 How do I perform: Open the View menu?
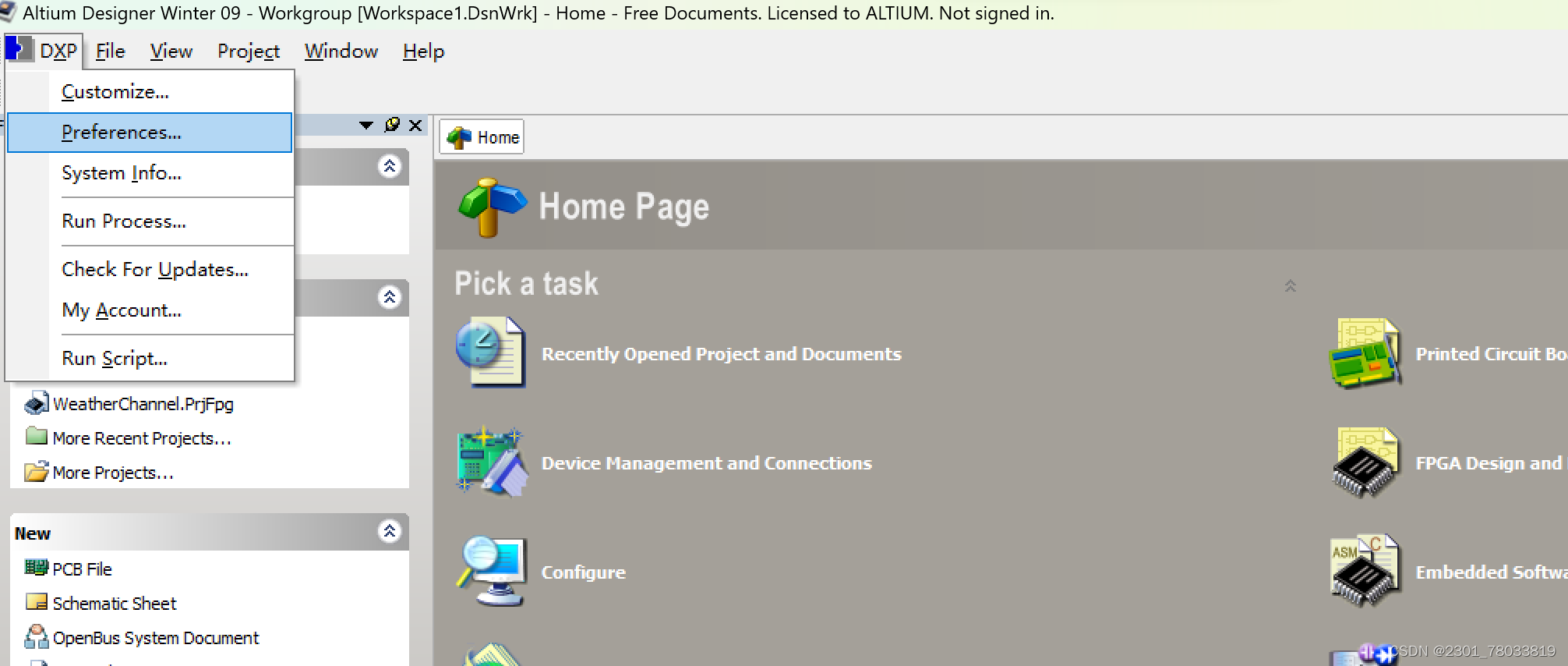click(171, 51)
